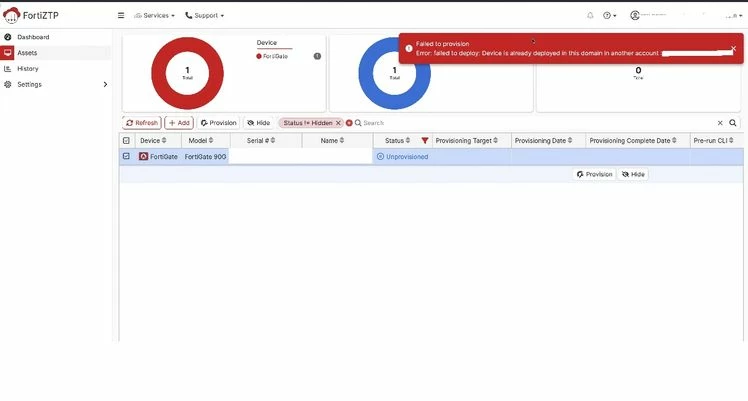Viewport: 748px width, 401px height.
Task: Toggle the hamburger menu icon
Action: tap(121, 15)
